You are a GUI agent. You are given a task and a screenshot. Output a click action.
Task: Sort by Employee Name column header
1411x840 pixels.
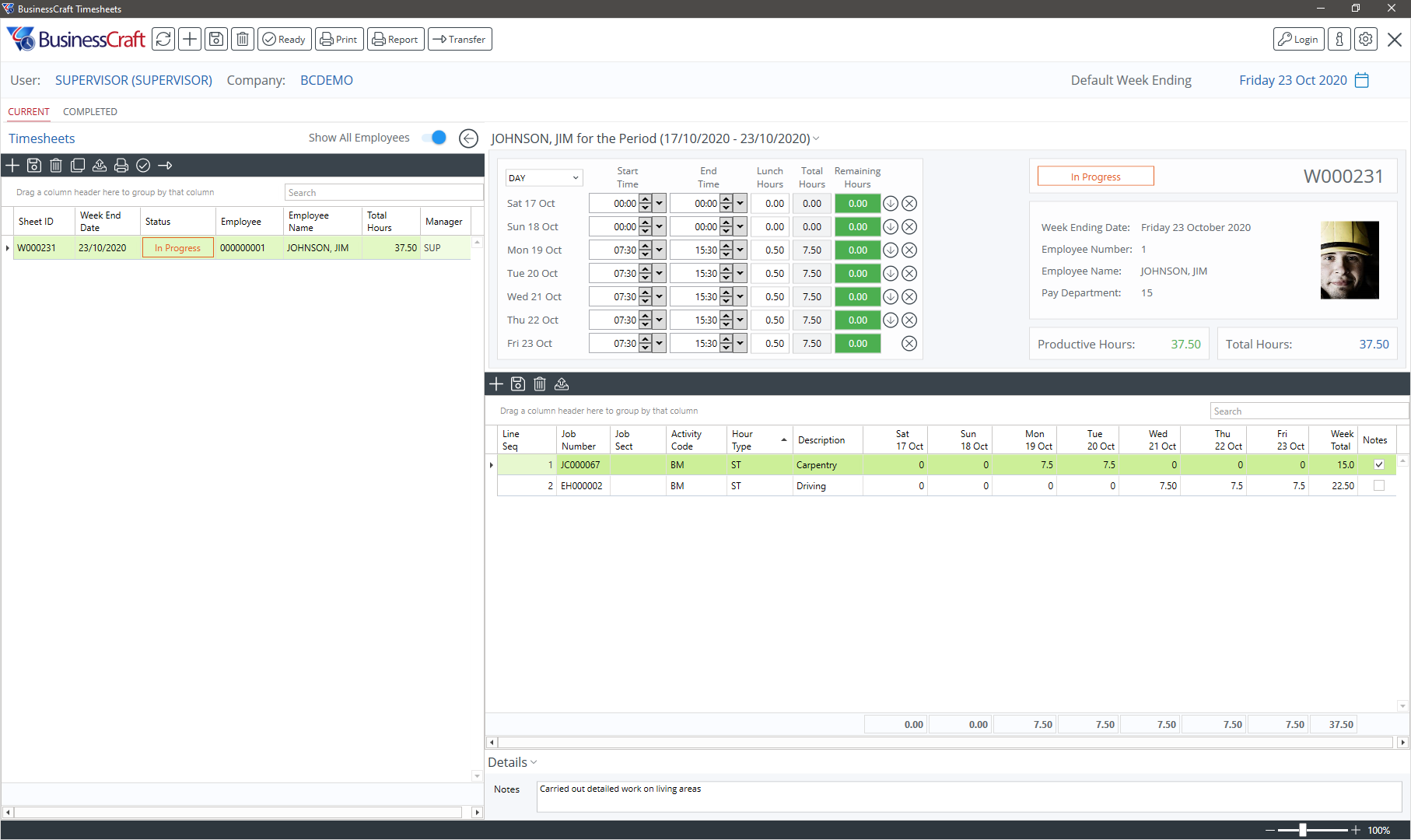coord(322,222)
